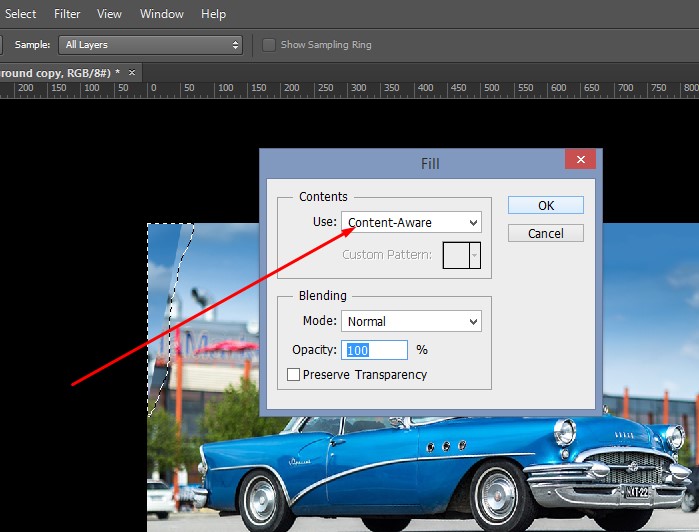The image size is (699, 532).
Task: Expand the blending Mode dropdown set to Normal
Action: coord(411,321)
